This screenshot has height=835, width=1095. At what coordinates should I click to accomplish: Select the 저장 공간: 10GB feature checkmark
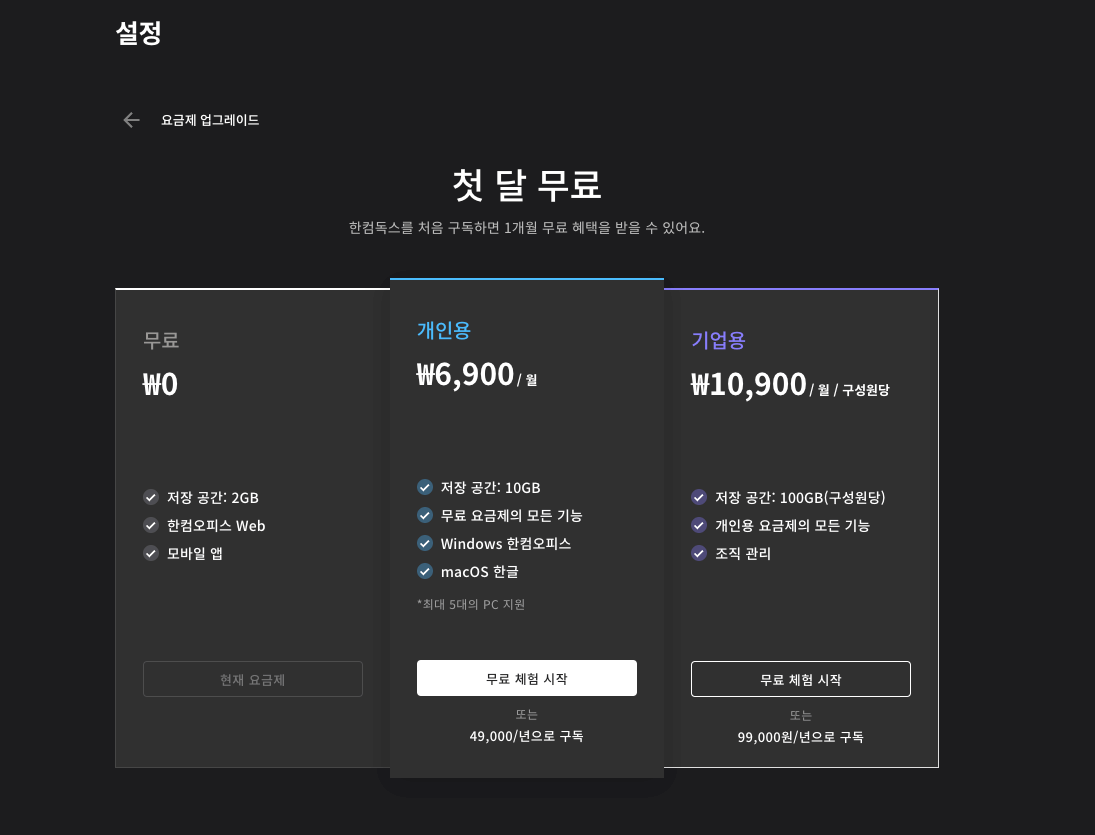[x=425, y=488]
